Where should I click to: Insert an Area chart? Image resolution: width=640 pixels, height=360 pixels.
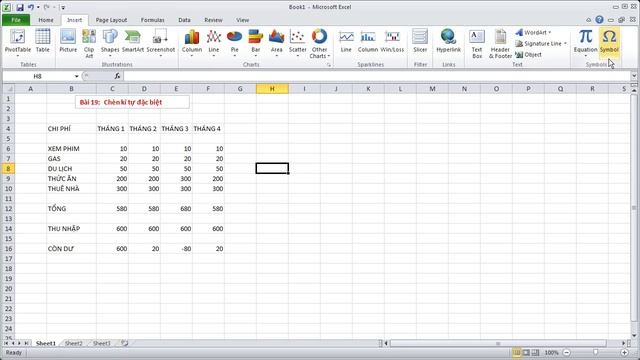276,42
